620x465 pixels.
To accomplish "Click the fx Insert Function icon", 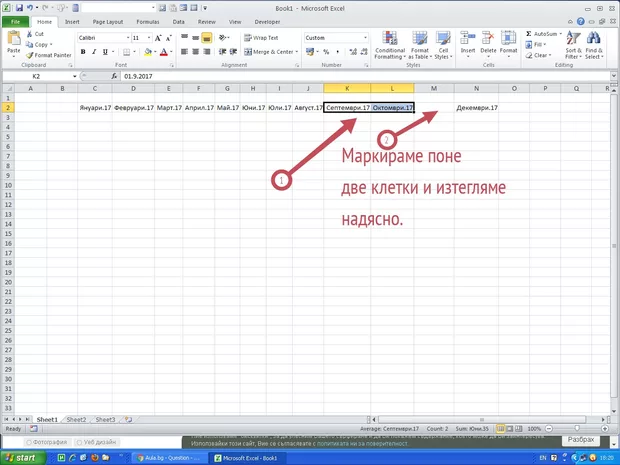I will (x=114, y=76).
